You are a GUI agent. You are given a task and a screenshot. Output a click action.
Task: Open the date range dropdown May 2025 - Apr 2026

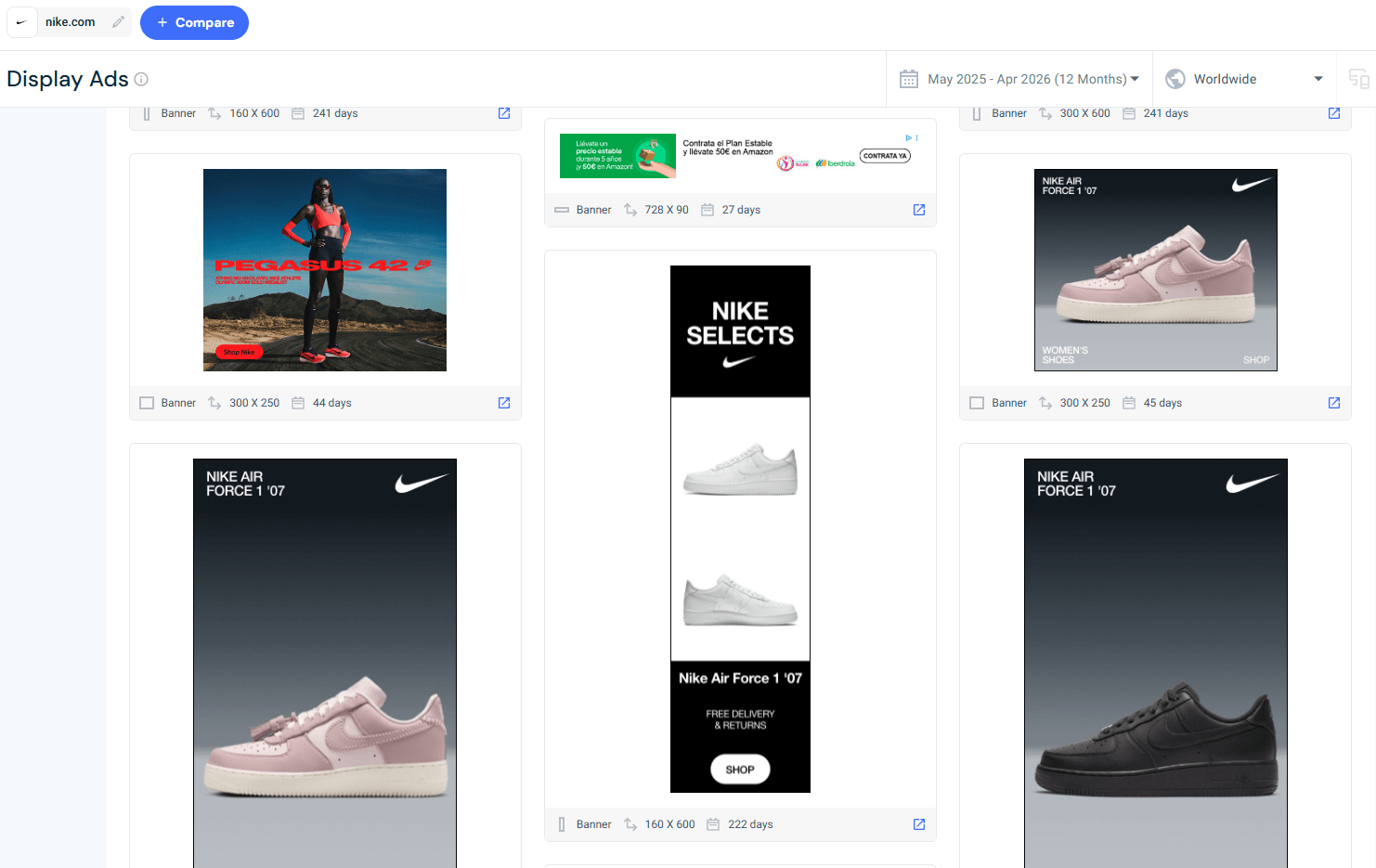(x=1019, y=79)
